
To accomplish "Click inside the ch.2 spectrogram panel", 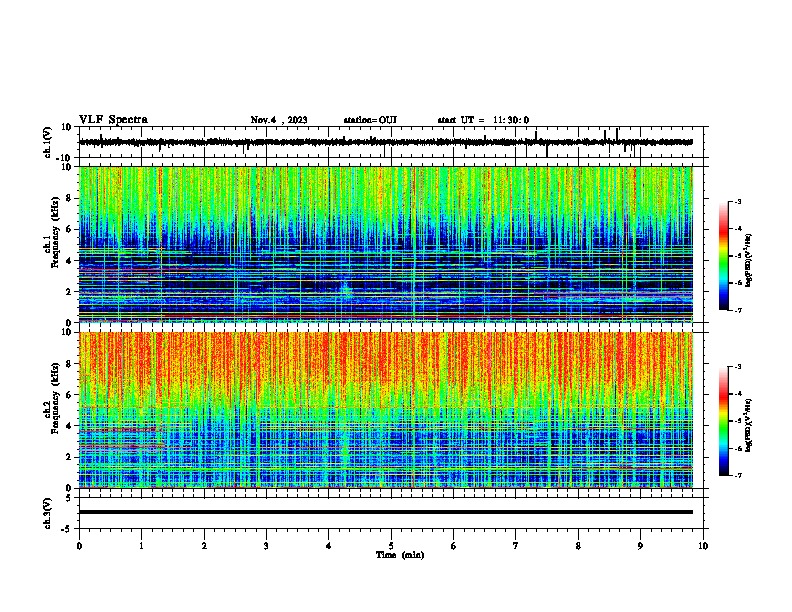I will coord(386,410).
